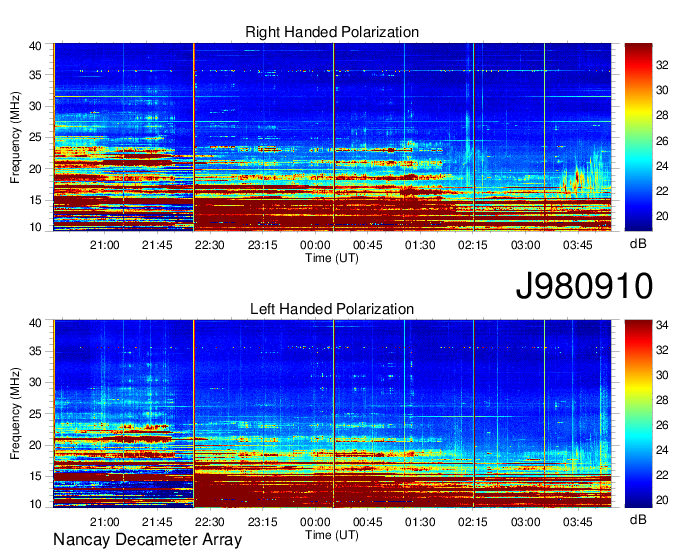Viewport: 680px width, 552px height.
Task: Click the top panel Frequency (MHz) axis label
Action: coord(15,137)
